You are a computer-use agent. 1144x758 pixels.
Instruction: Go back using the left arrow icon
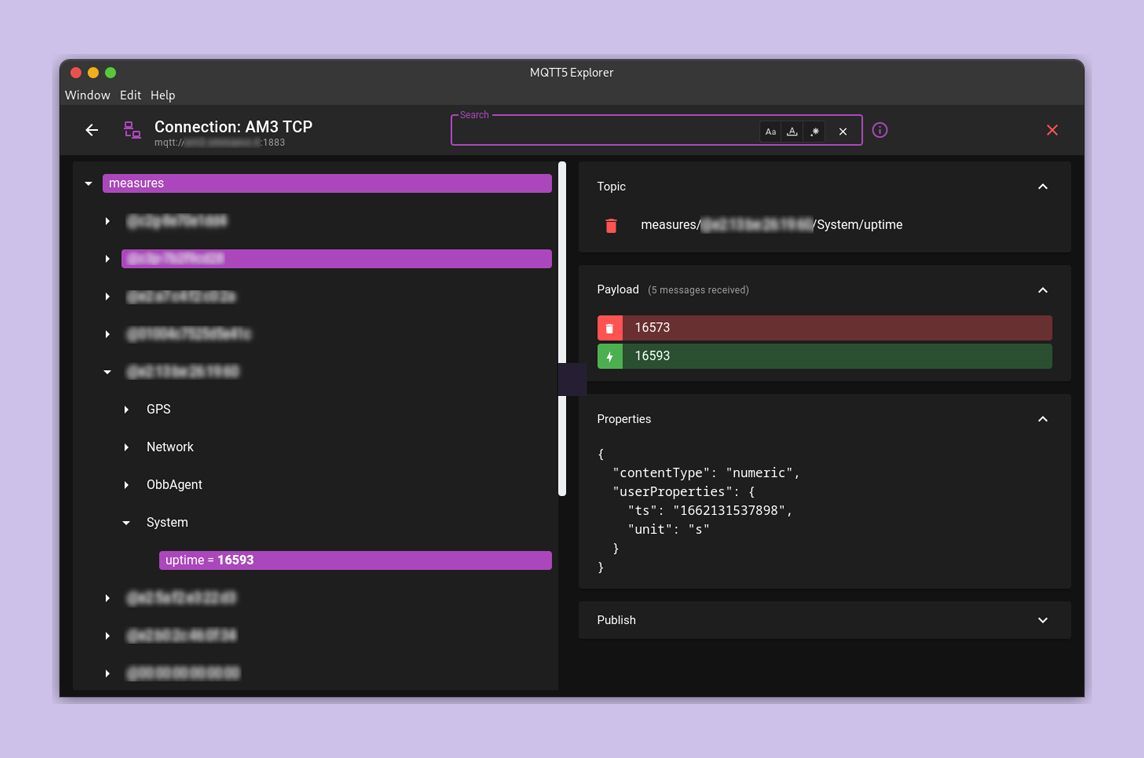tap(91, 130)
